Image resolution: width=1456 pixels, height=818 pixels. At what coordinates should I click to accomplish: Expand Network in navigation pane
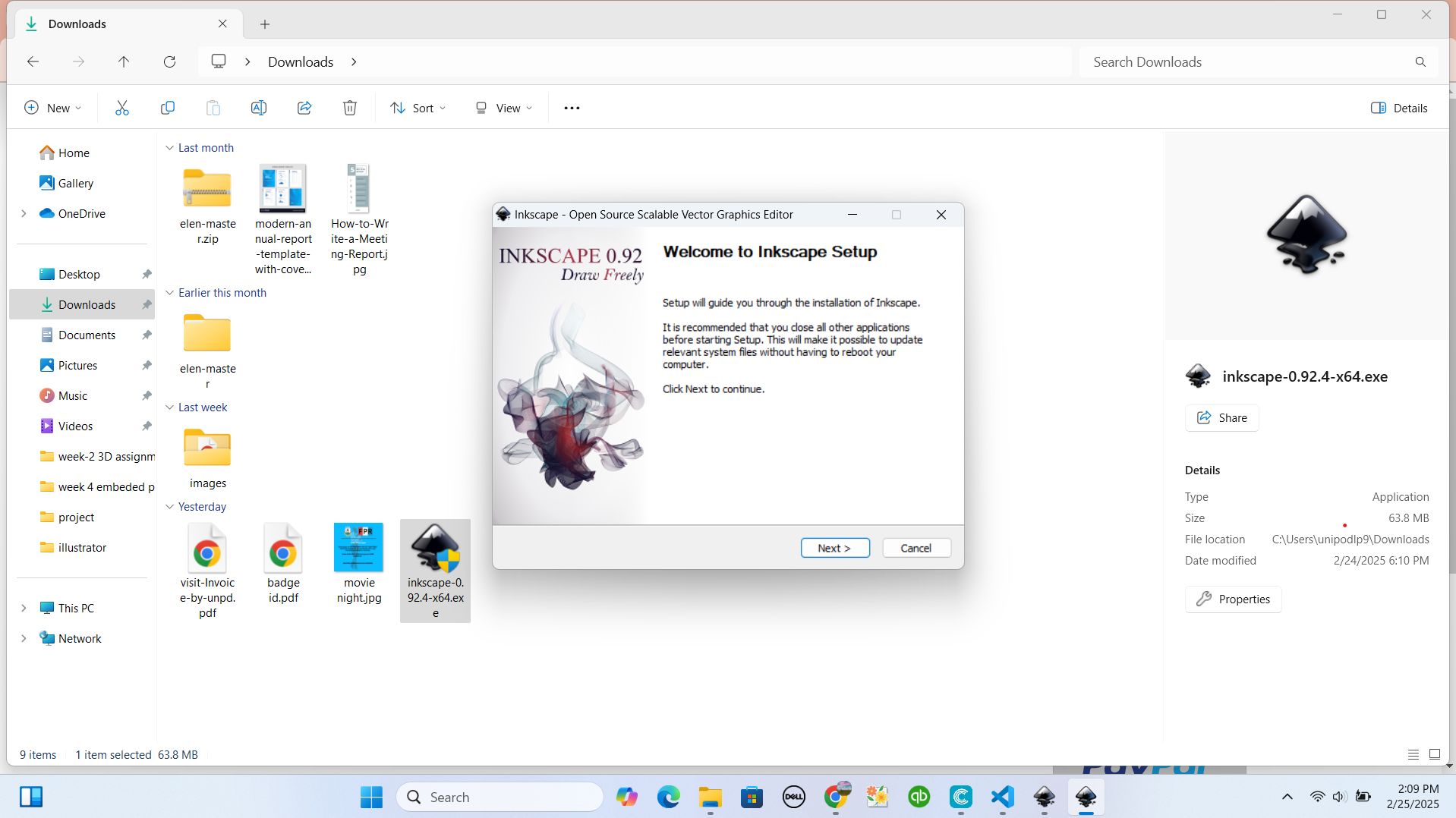(x=24, y=639)
